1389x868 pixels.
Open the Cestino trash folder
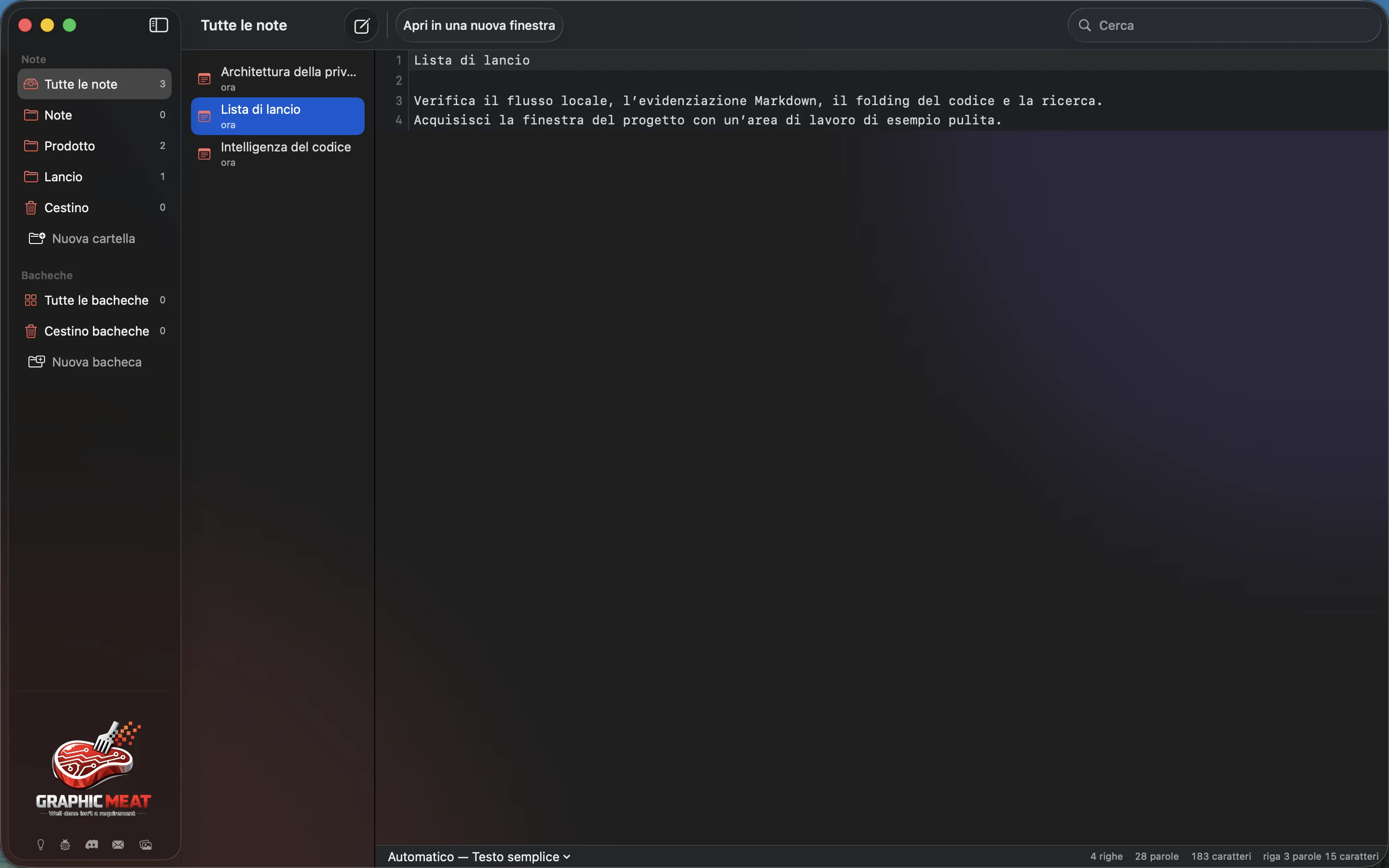pyautogui.click(x=95, y=208)
